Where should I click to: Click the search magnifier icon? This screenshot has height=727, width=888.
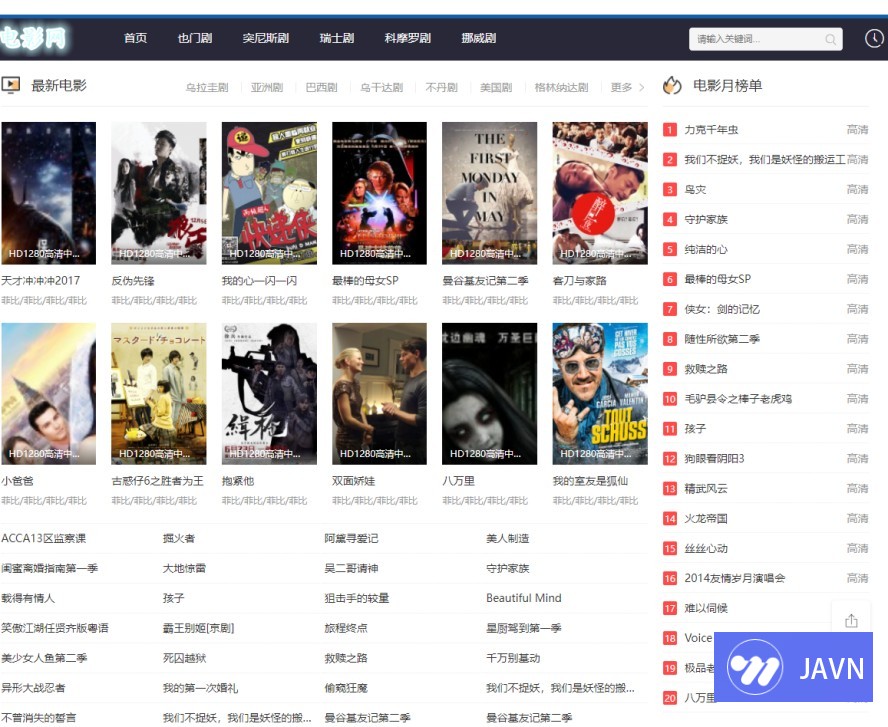[x=830, y=39]
